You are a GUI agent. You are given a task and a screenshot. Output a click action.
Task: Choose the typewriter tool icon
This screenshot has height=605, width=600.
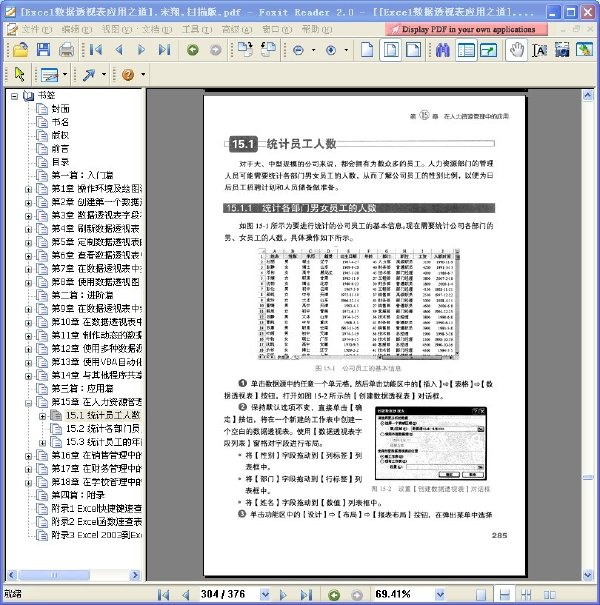coord(49,74)
